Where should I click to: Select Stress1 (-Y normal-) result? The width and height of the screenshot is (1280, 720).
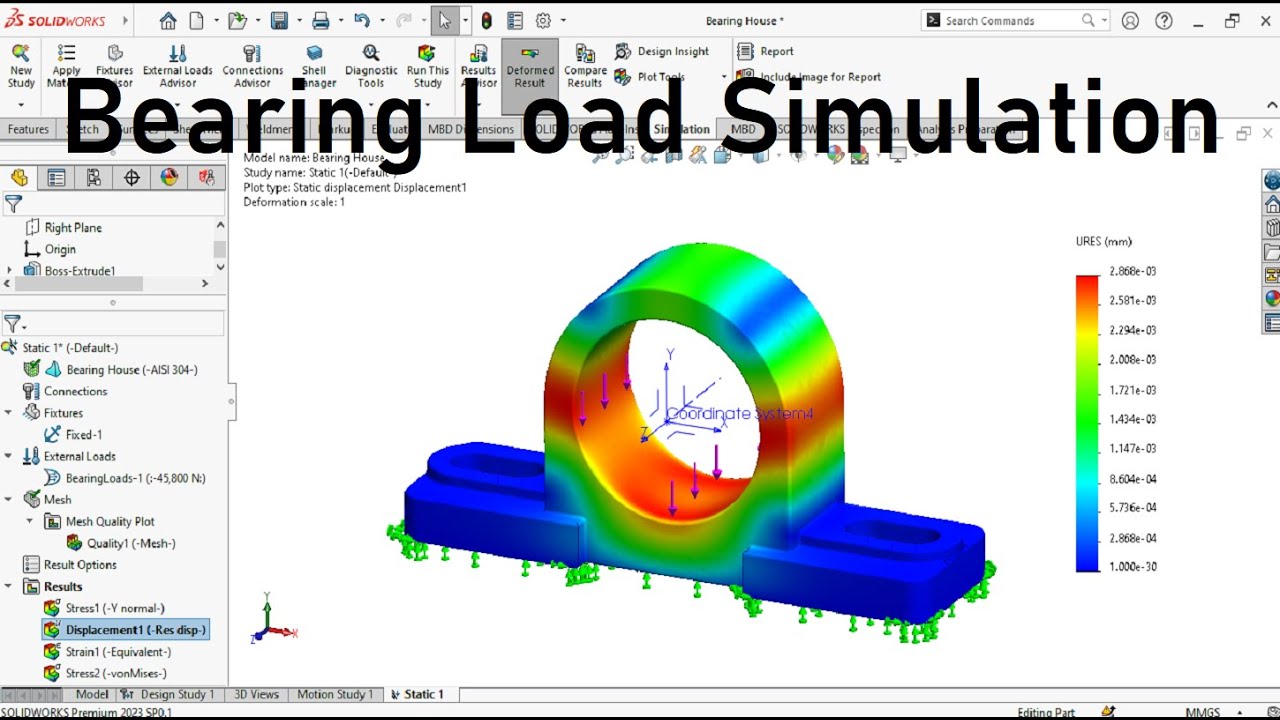click(104, 608)
